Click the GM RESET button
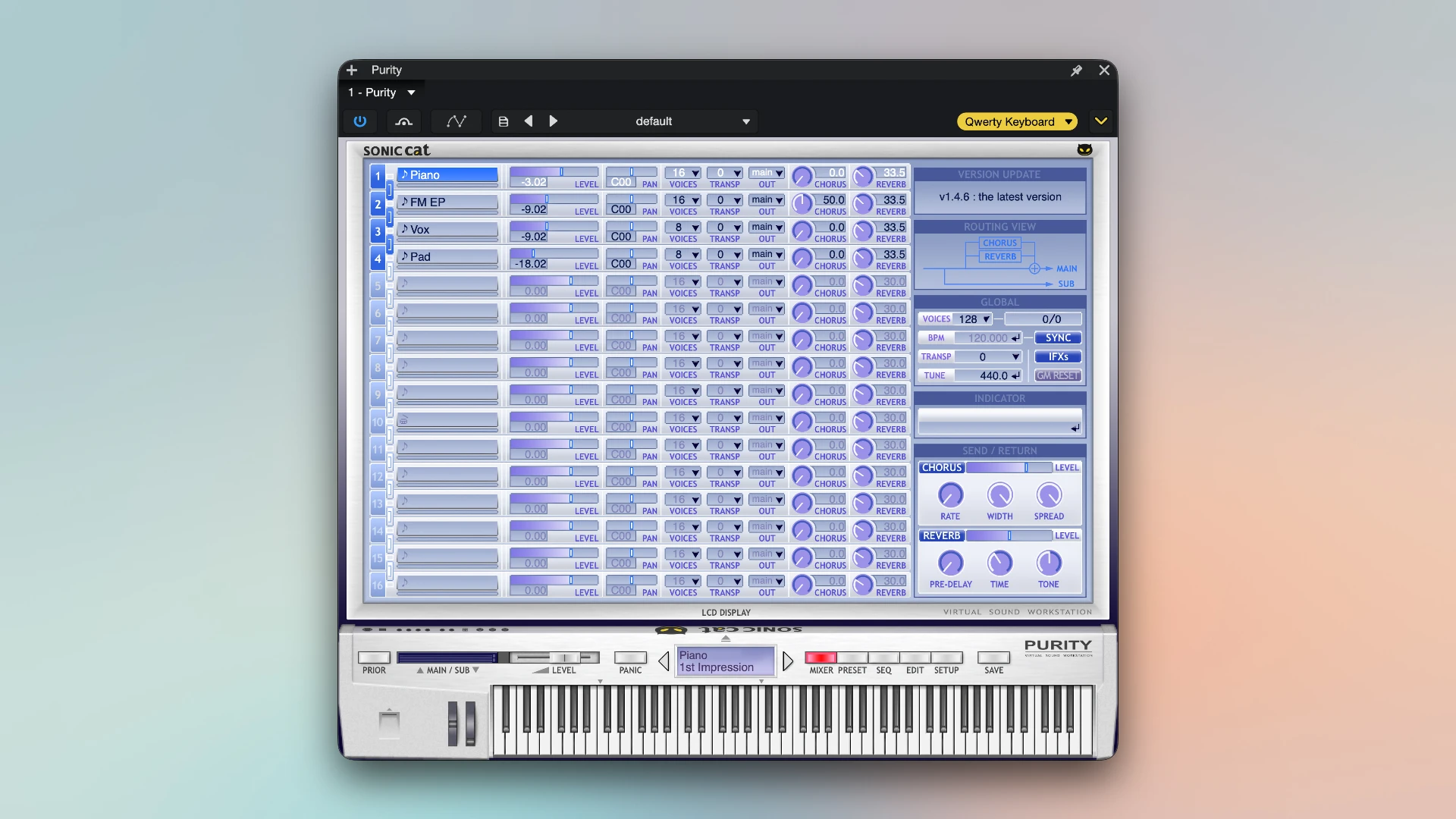This screenshot has height=819, width=1456. [1058, 376]
